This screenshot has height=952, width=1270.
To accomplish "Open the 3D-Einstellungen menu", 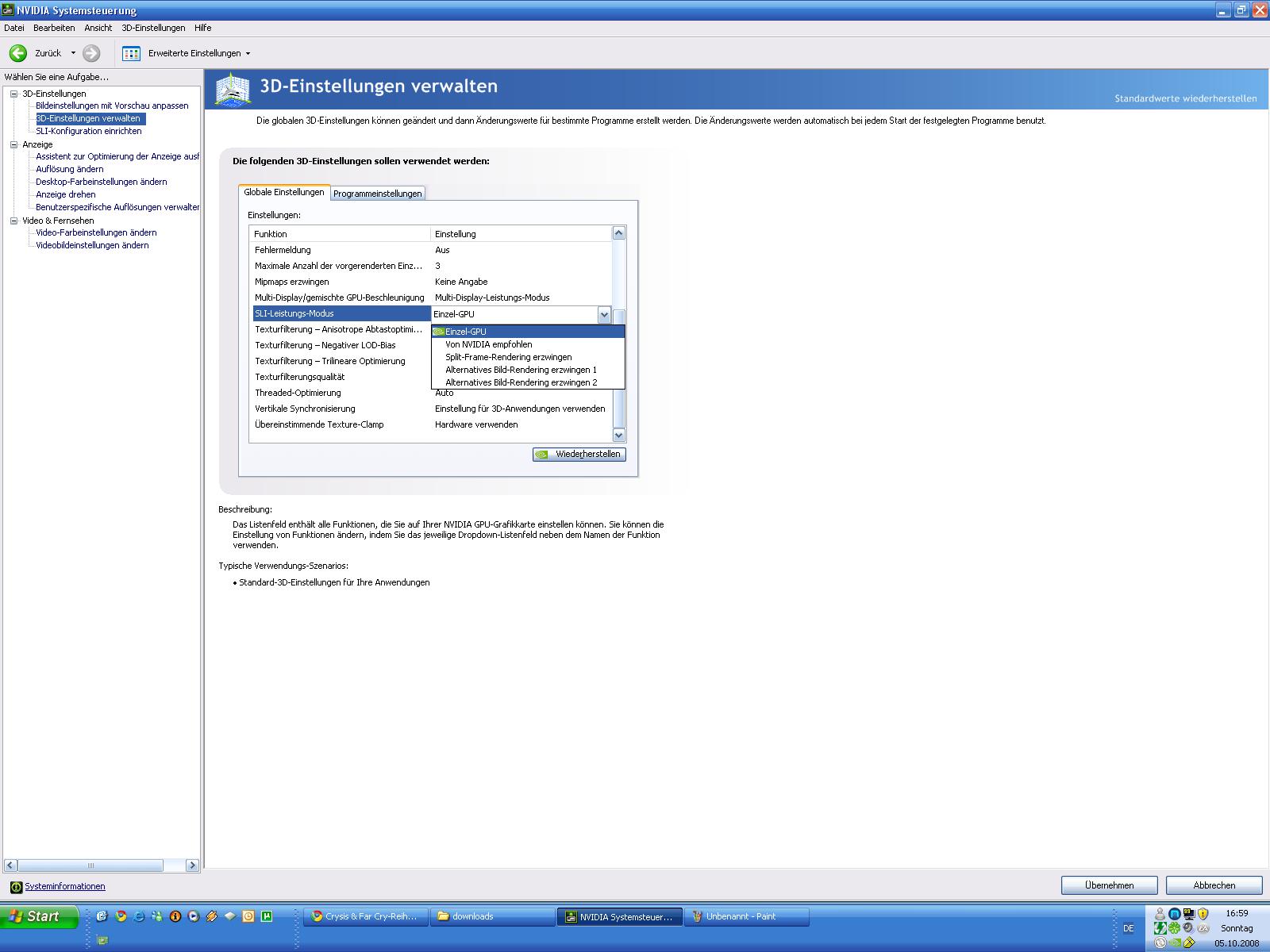I will 153,28.
